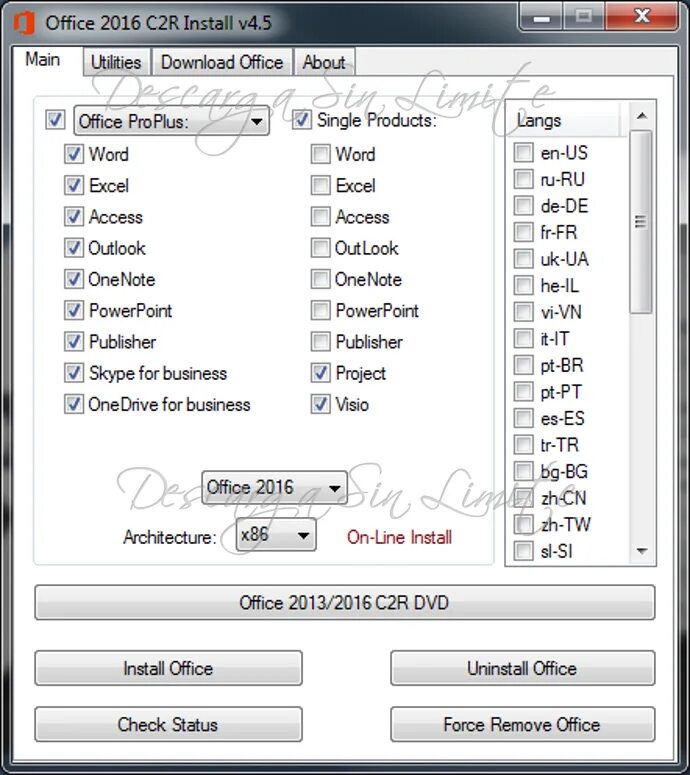The image size is (690, 775).
Task: Click the language list scrollbar thumb
Action: pos(641,222)
